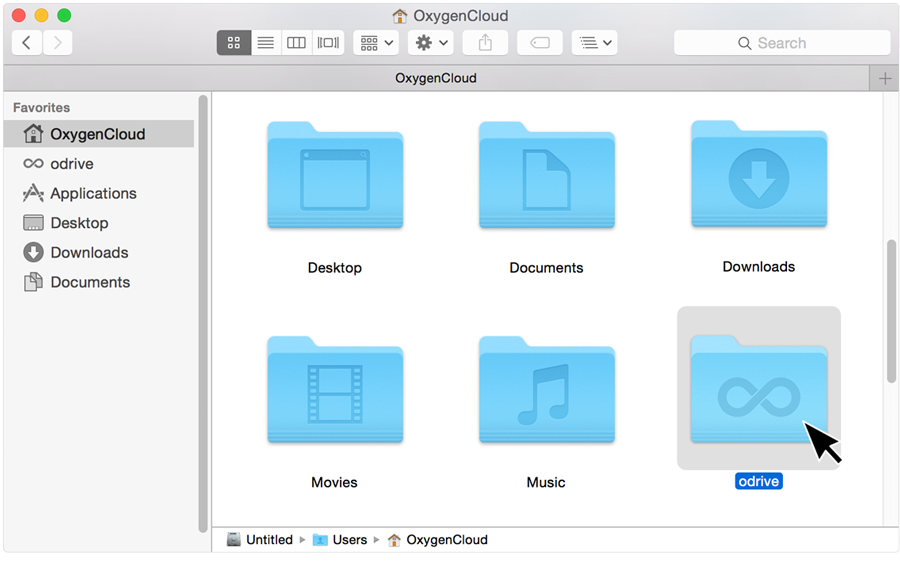Open the list options dropdown in toolbar
Viewport: 900px width, 565px height.
click(595, 42)
